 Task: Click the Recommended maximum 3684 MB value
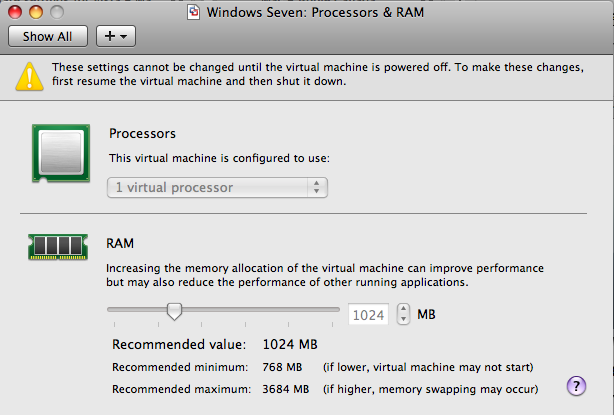[285, 389]
